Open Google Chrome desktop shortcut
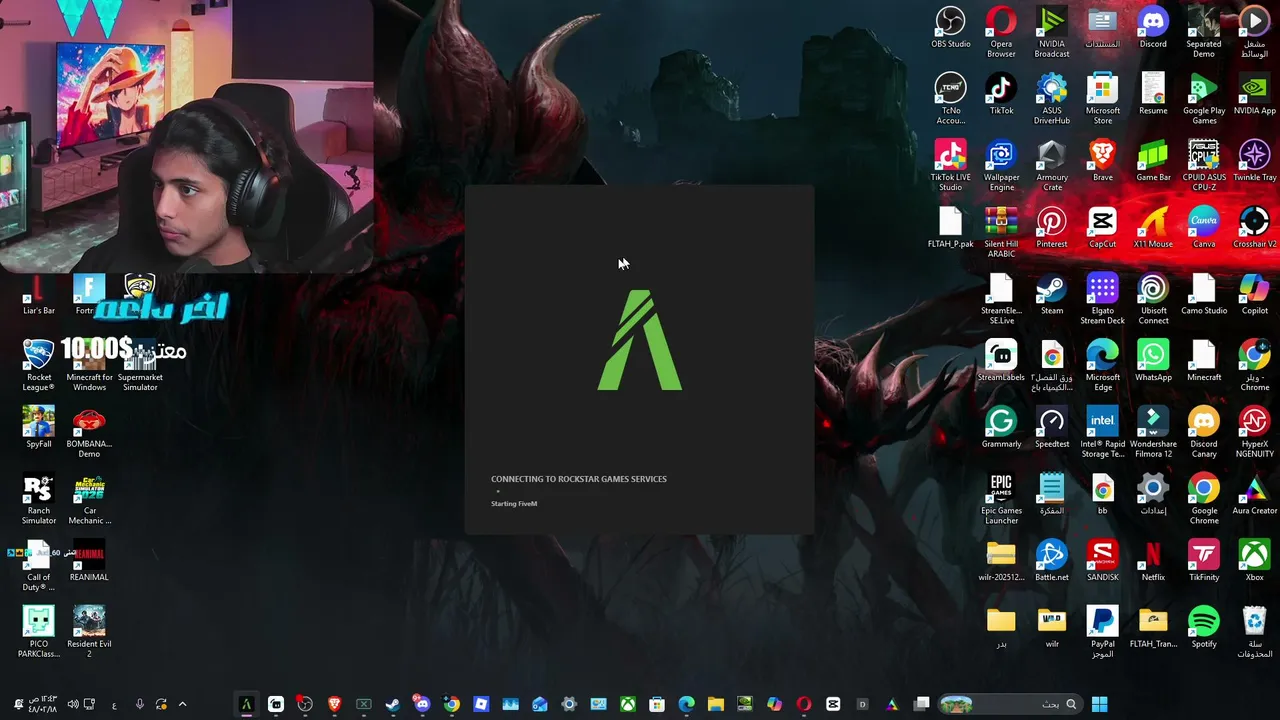 [1204, 500]
